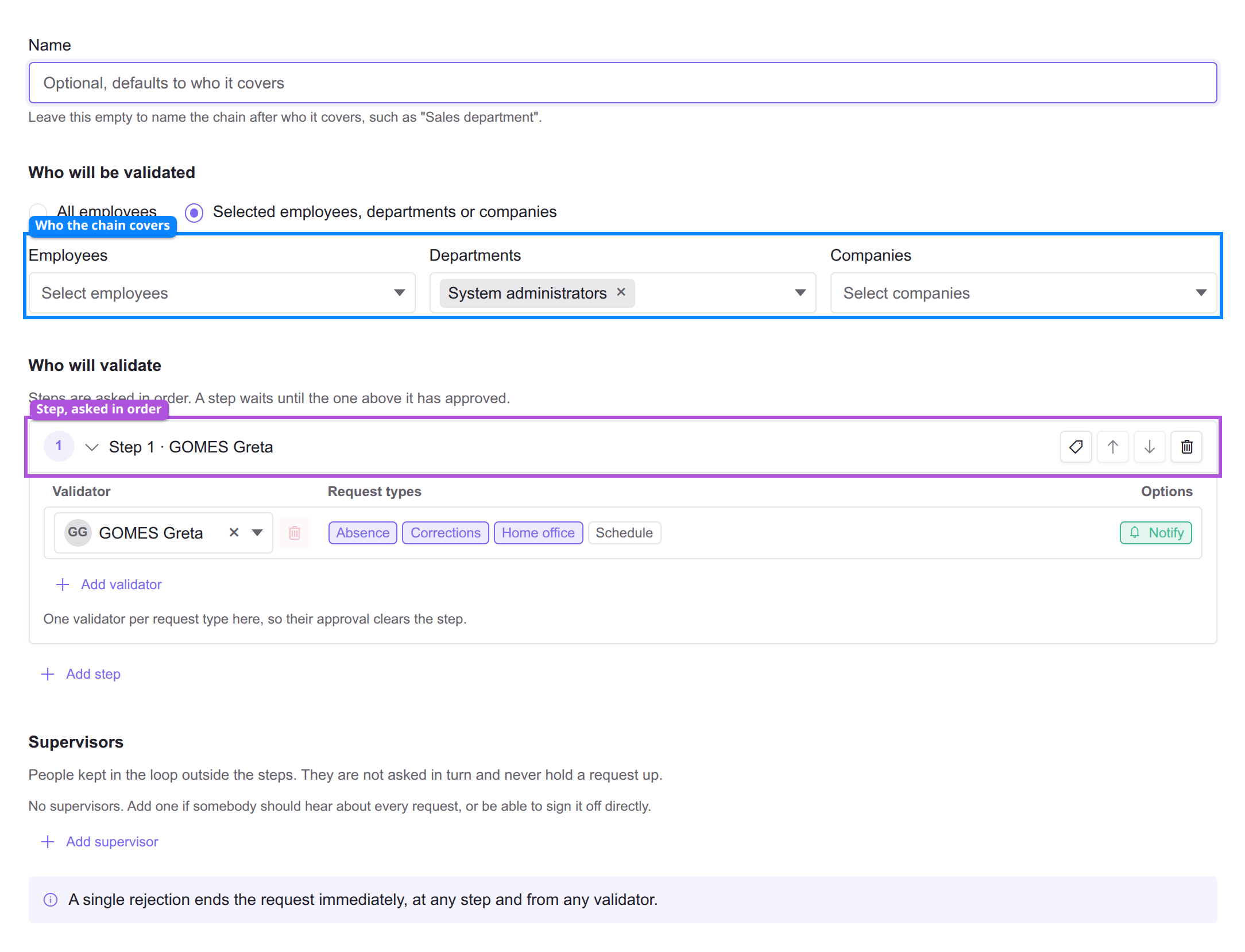Remove the System administrators tag
This screenshot has height=952, width=1245.
(x=621, y=292)
